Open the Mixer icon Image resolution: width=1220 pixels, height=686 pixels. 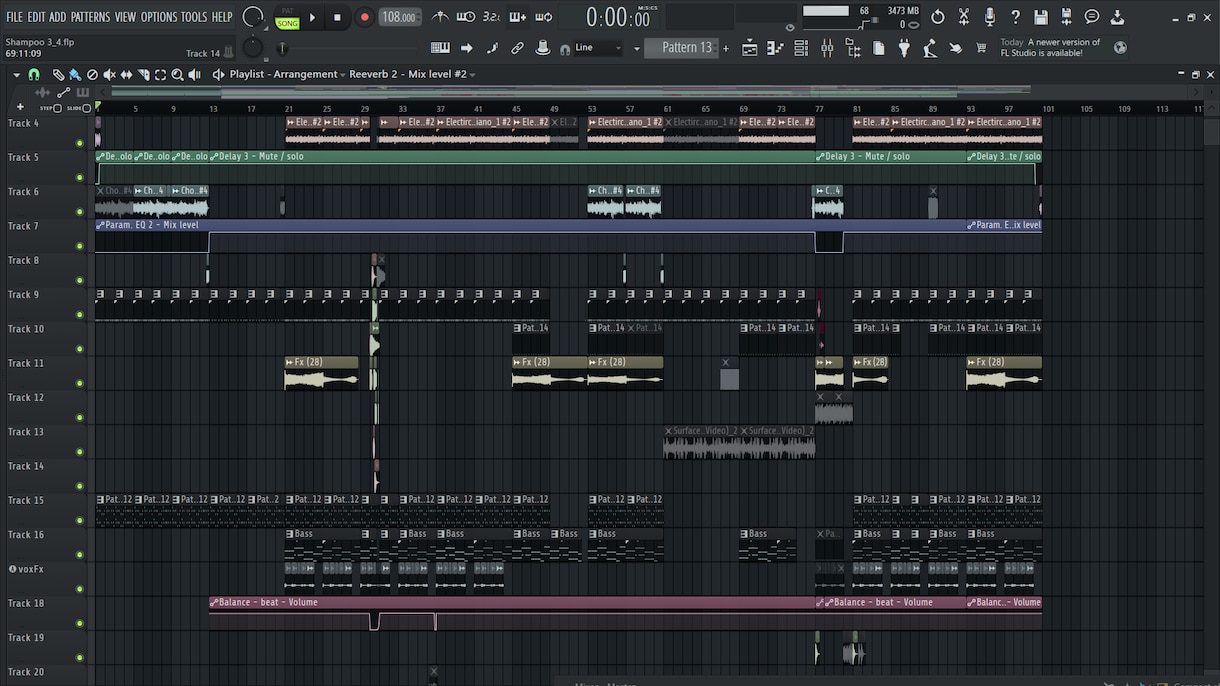coord(827,48)
